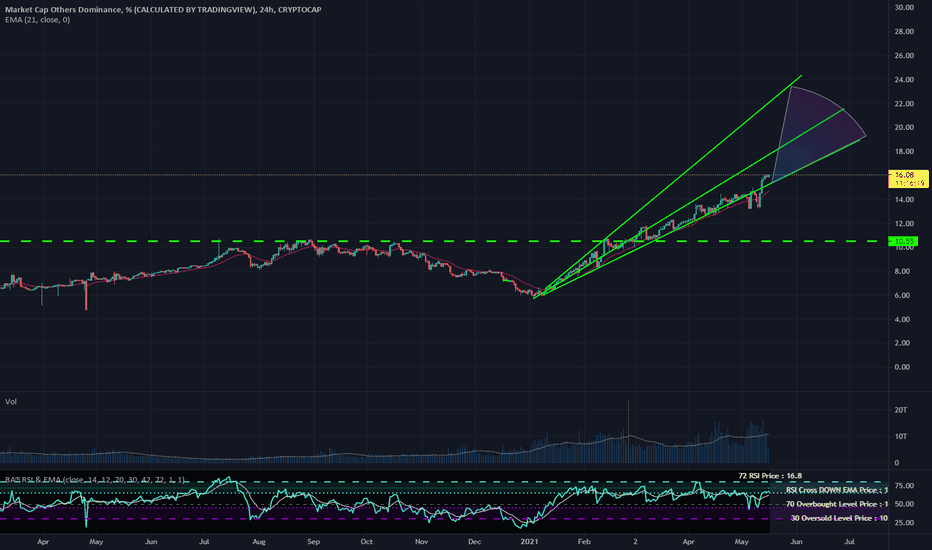Image resolution: width=932 pixels, height=550 pixels.
Task: Click the 2021 label on time axis
Action: (529, 542)
